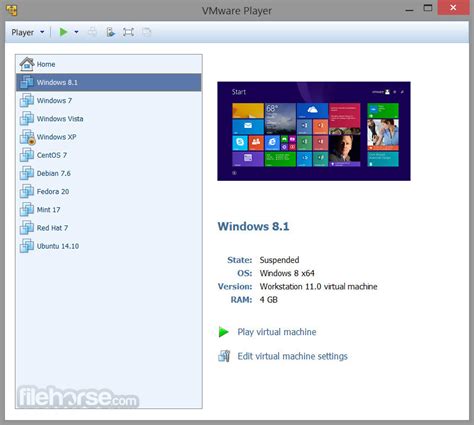Expand the power options dropdown arrow

tap(76, 32)
